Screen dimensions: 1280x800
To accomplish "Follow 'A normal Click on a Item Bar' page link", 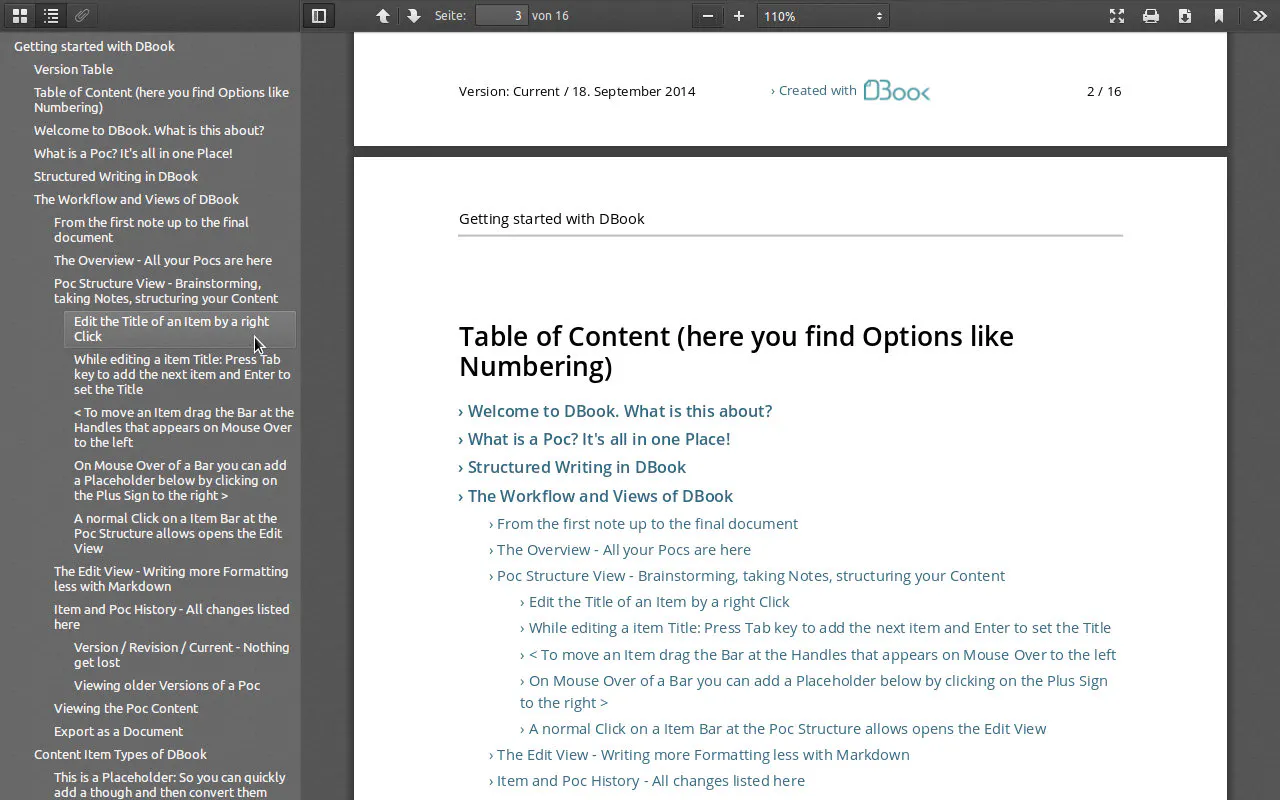I will click(x=783, y=728).
